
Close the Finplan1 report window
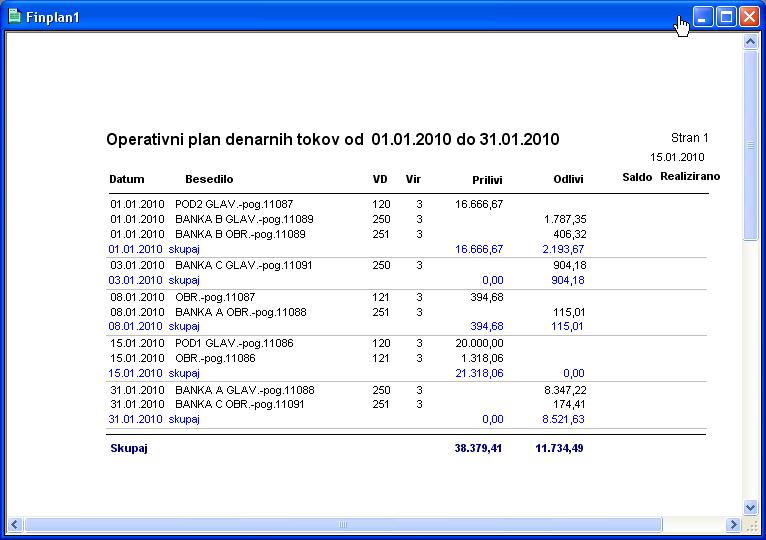749,17
